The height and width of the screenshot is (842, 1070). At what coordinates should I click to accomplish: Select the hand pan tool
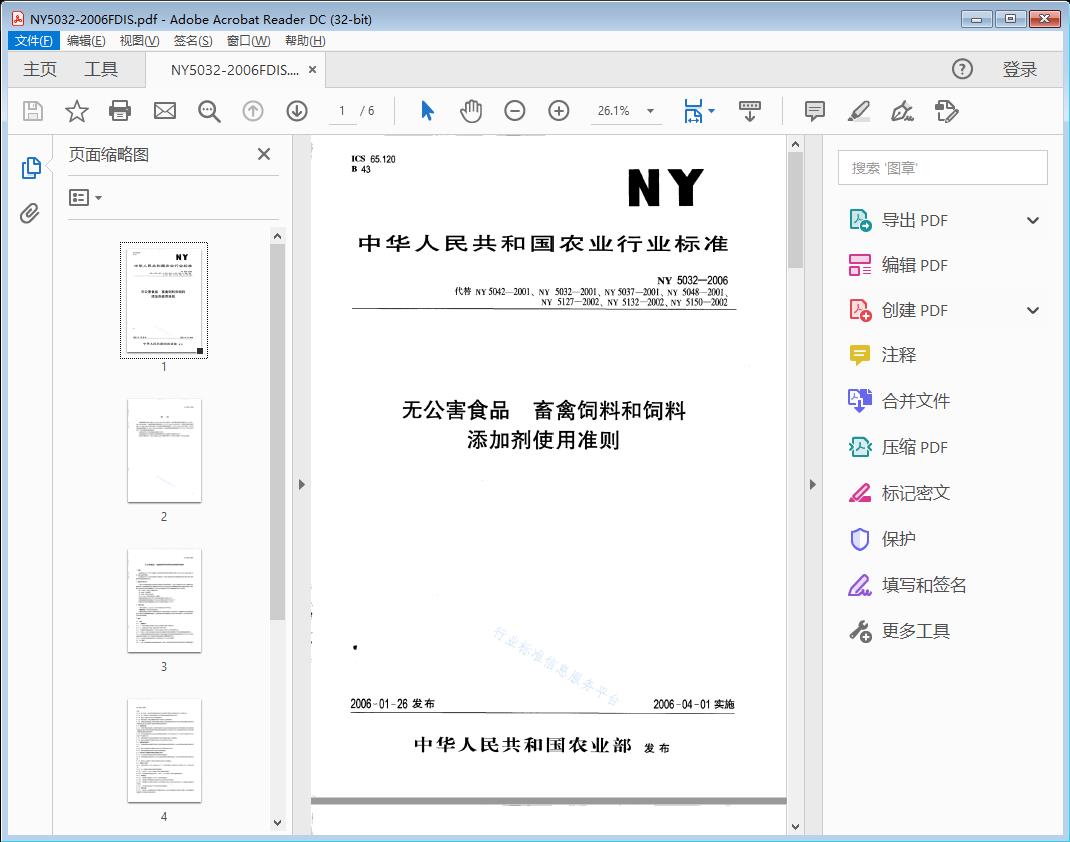point(471,111)
